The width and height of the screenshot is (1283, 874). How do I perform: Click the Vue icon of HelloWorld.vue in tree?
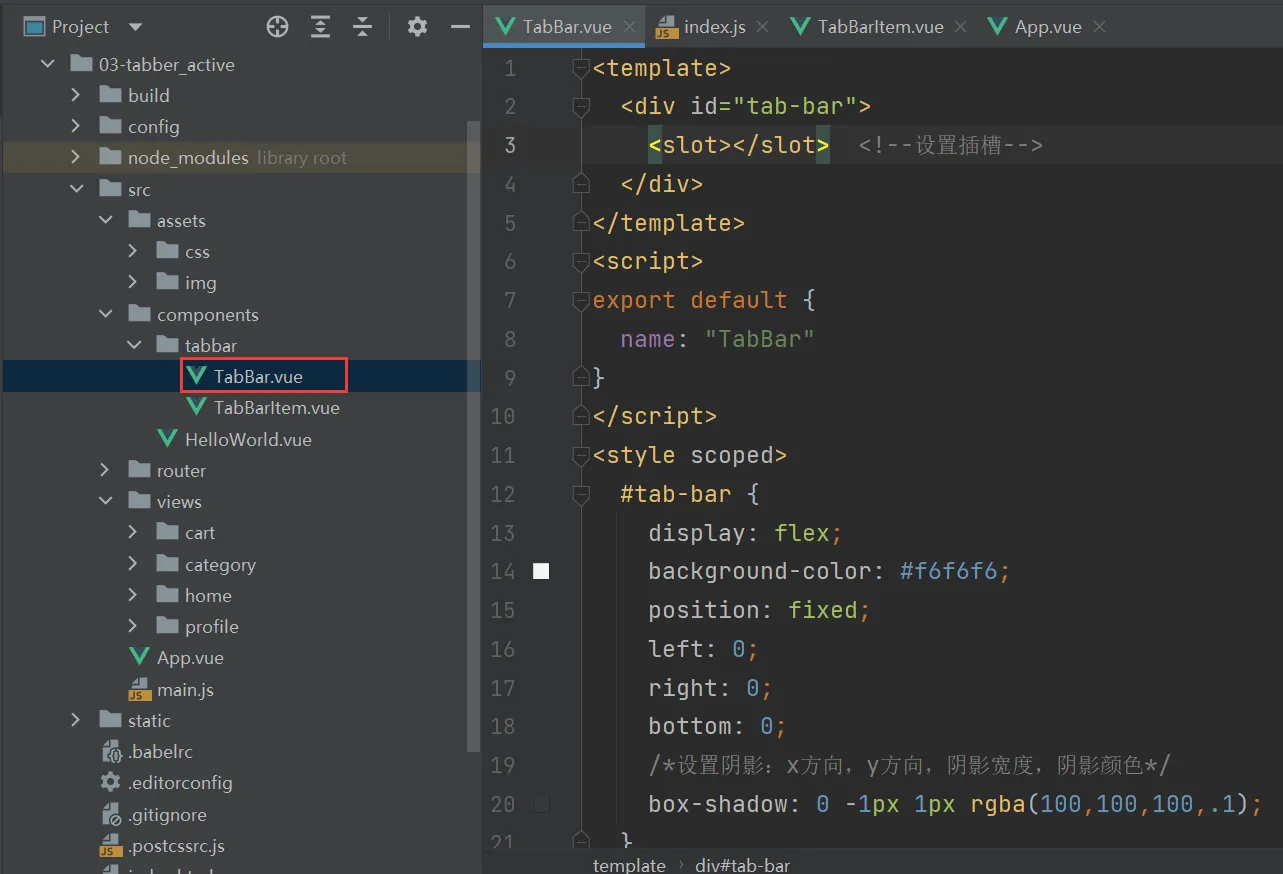click(168, 438)
